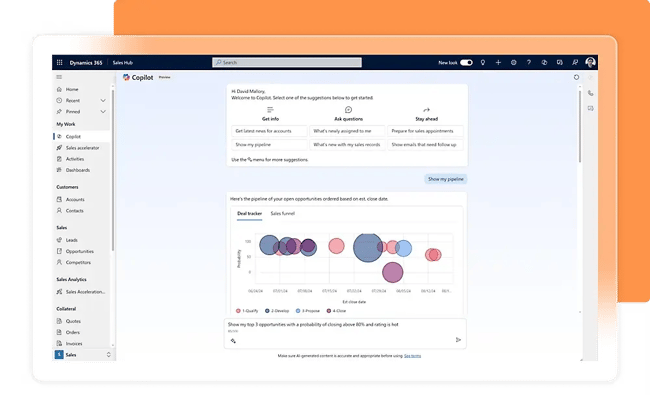
Task: Click the Get info icon
Action: click(x=270, y=110)
